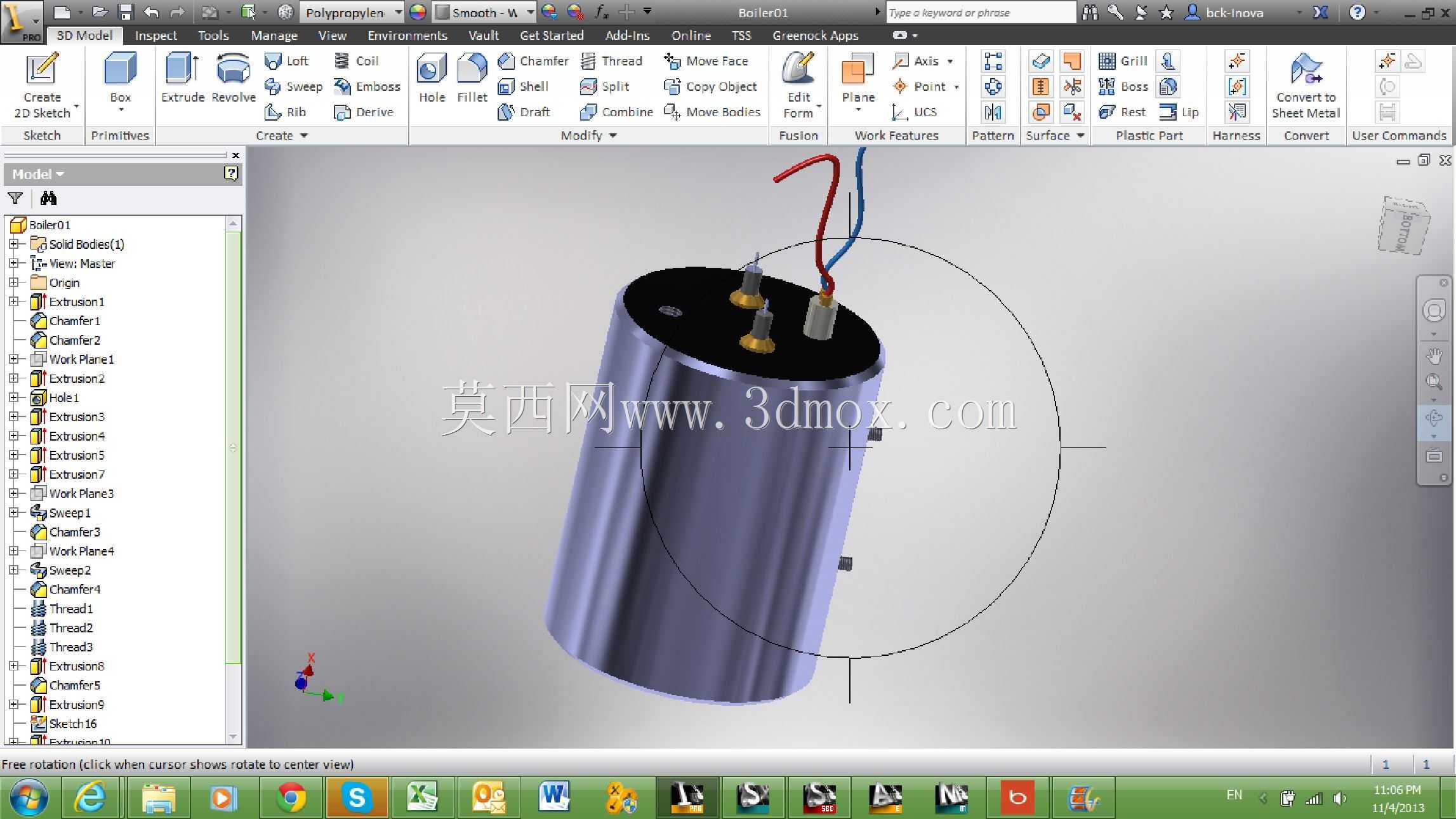Select the Shell tool
Image resolution: width=1456 pixels, height=819 pixels.
click(523, 86)
